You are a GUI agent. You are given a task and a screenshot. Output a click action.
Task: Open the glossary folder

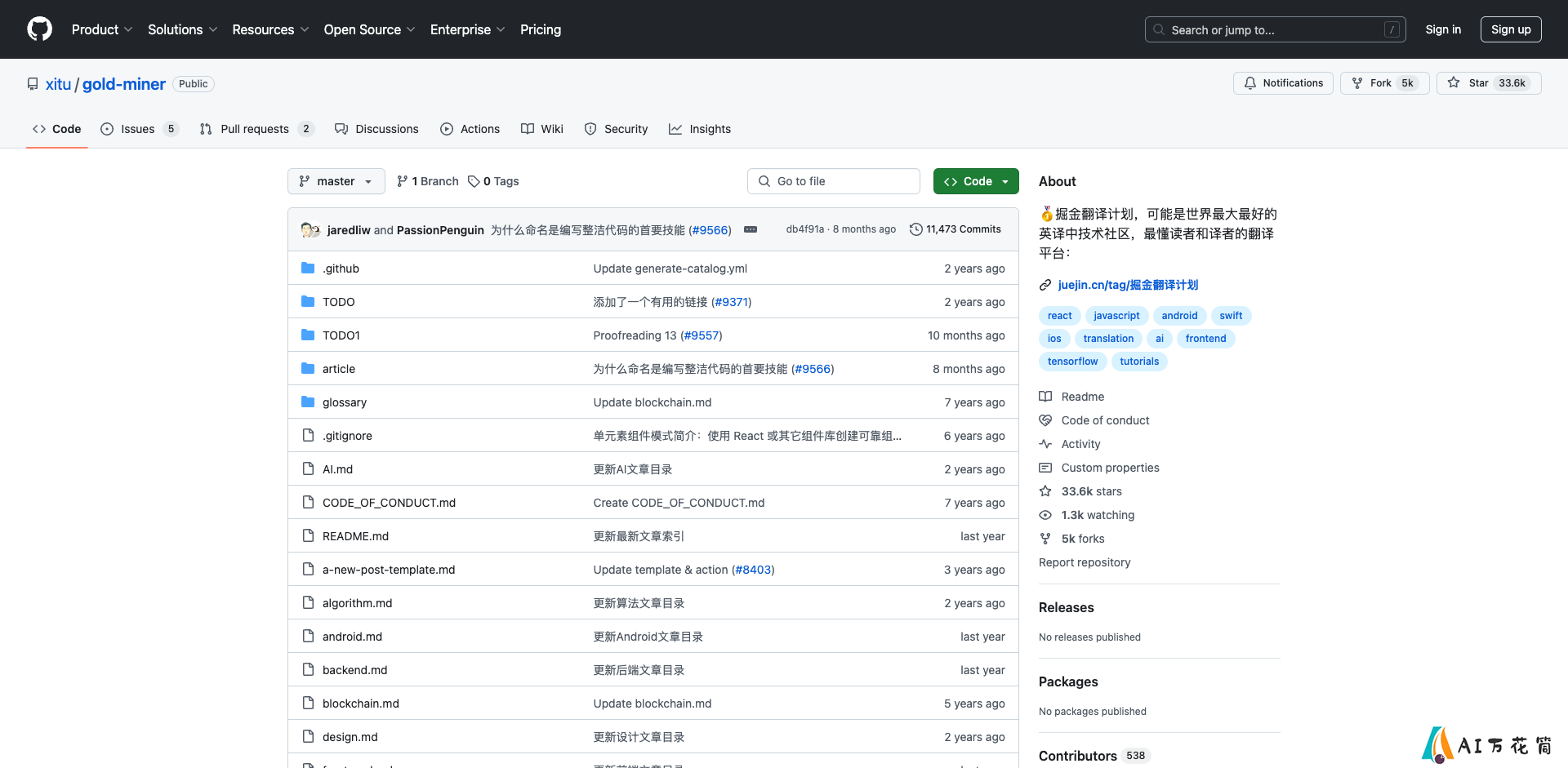click(345, 402)
